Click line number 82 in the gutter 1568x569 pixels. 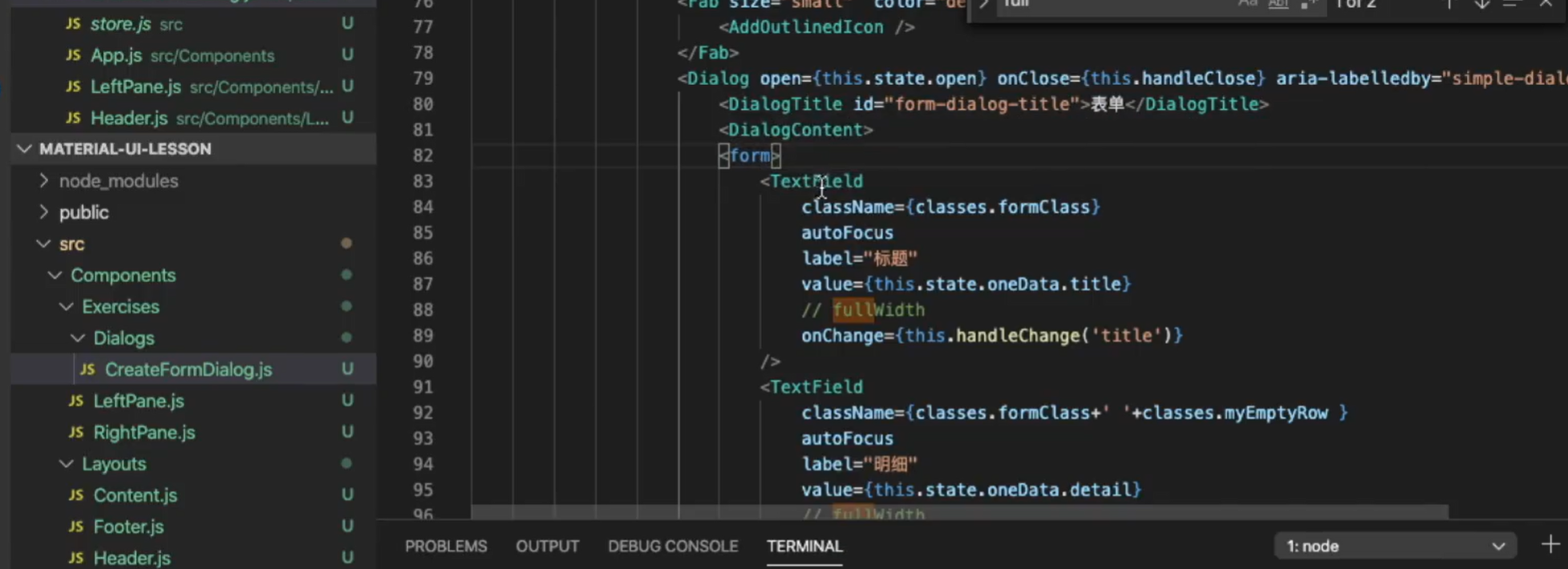pos(423,155)
